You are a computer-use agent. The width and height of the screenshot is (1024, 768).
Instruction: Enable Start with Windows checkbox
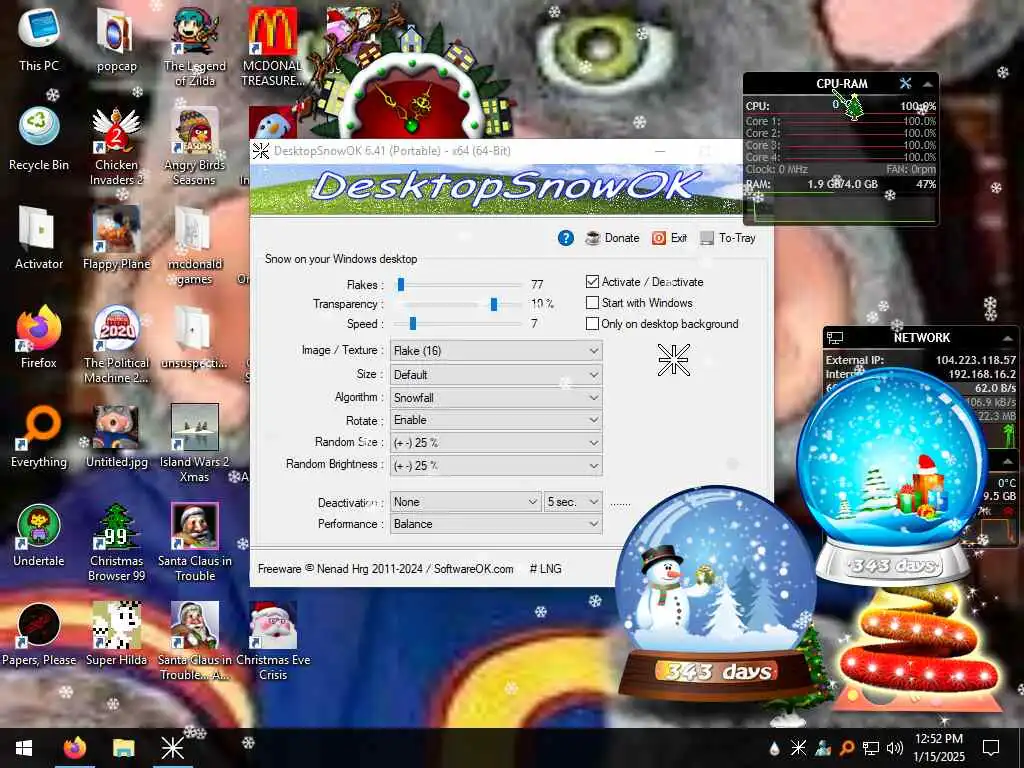[x=592, y=302]
